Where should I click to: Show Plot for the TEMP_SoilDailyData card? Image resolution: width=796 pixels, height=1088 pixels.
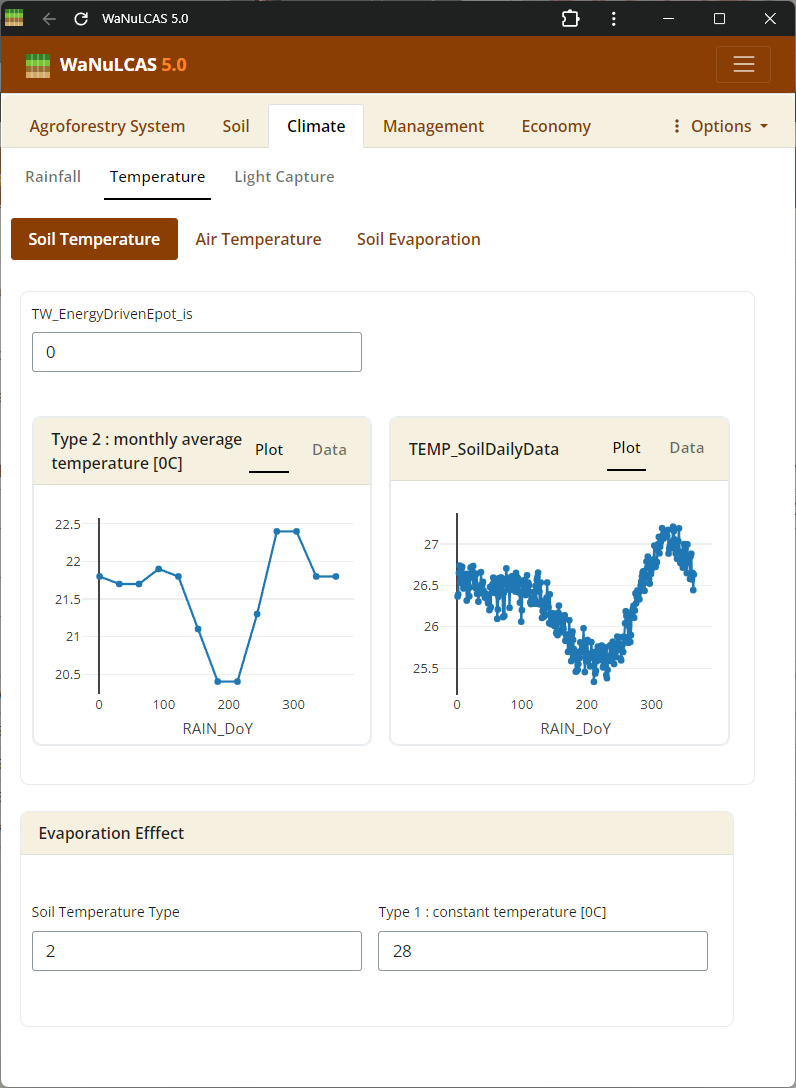coord(627,448)
